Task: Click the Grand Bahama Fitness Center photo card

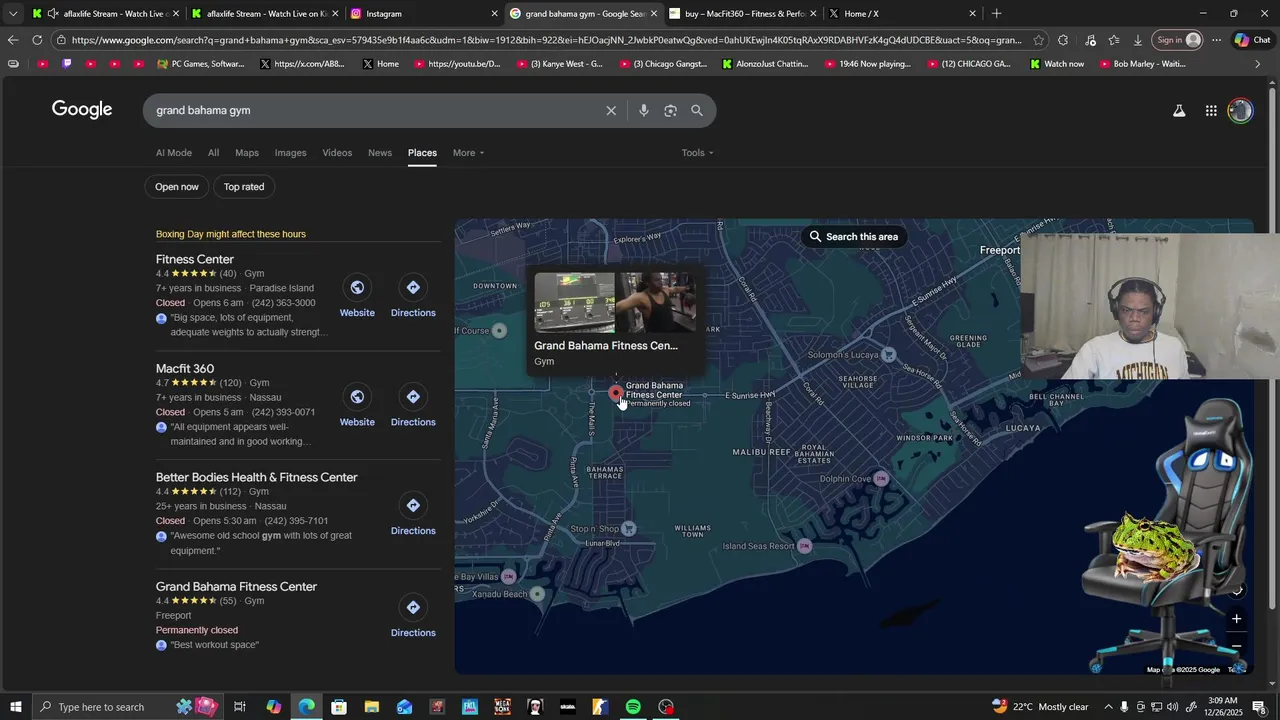Action: tap(615, 321)
